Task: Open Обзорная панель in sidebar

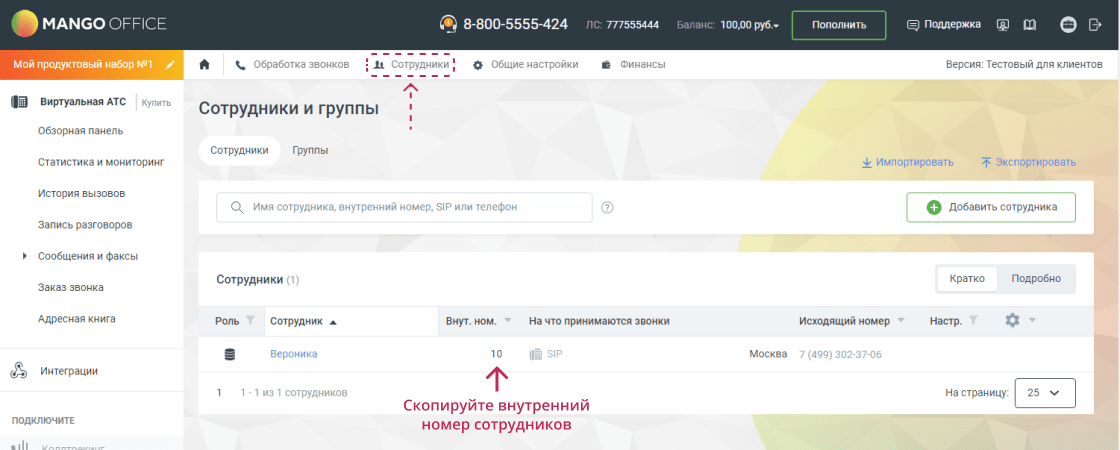Action: coord(81,131)
